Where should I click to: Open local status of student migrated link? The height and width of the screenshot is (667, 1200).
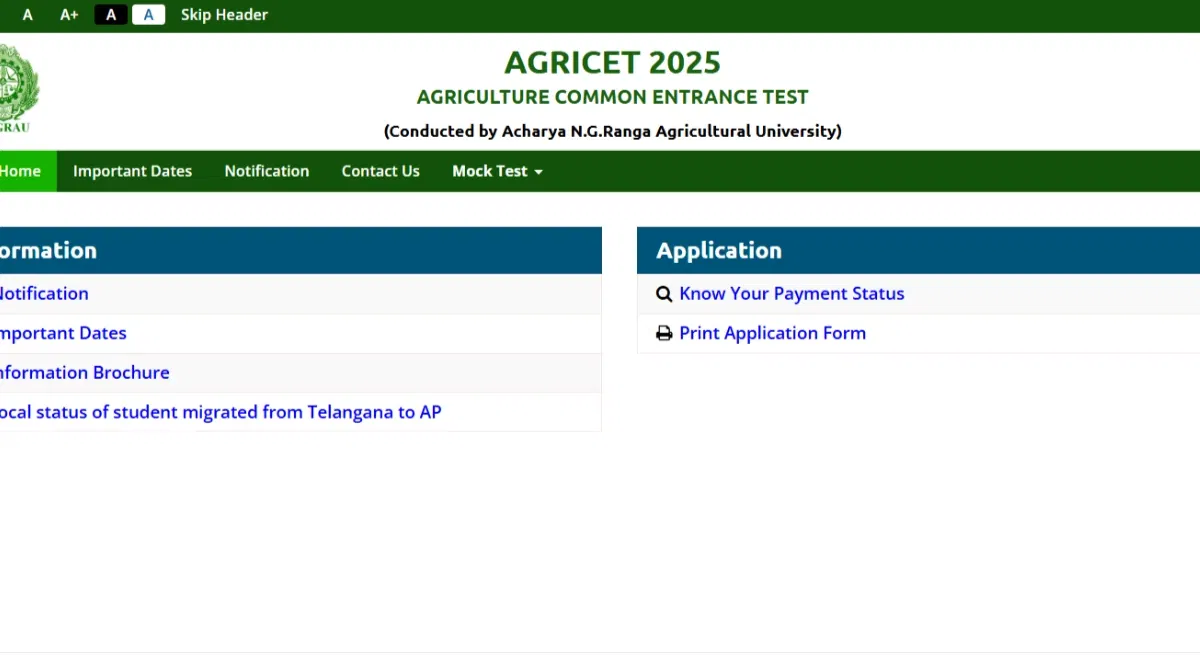tap(220, 412)
